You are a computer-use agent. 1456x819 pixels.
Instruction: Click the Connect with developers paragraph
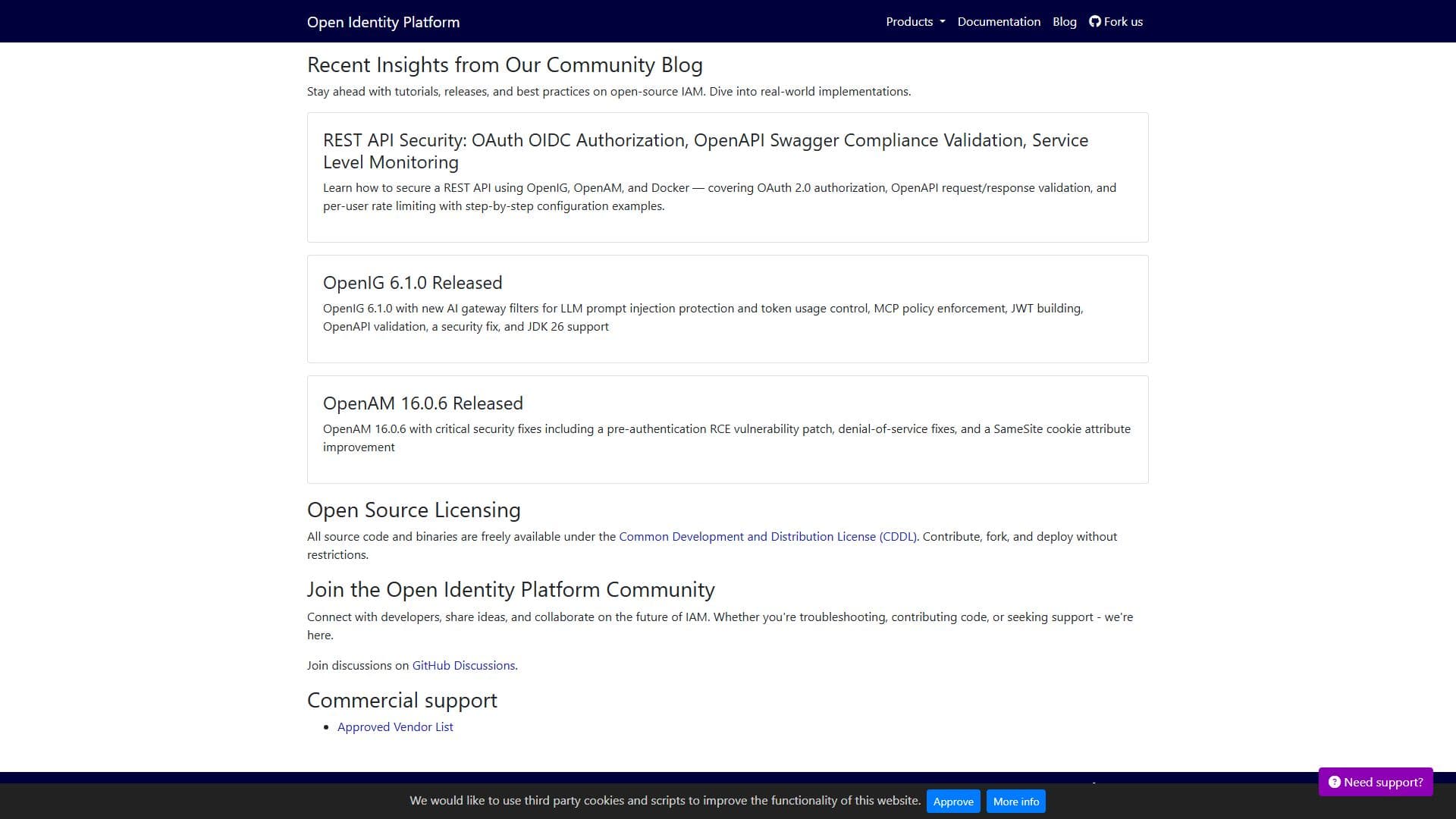[720, 626]
